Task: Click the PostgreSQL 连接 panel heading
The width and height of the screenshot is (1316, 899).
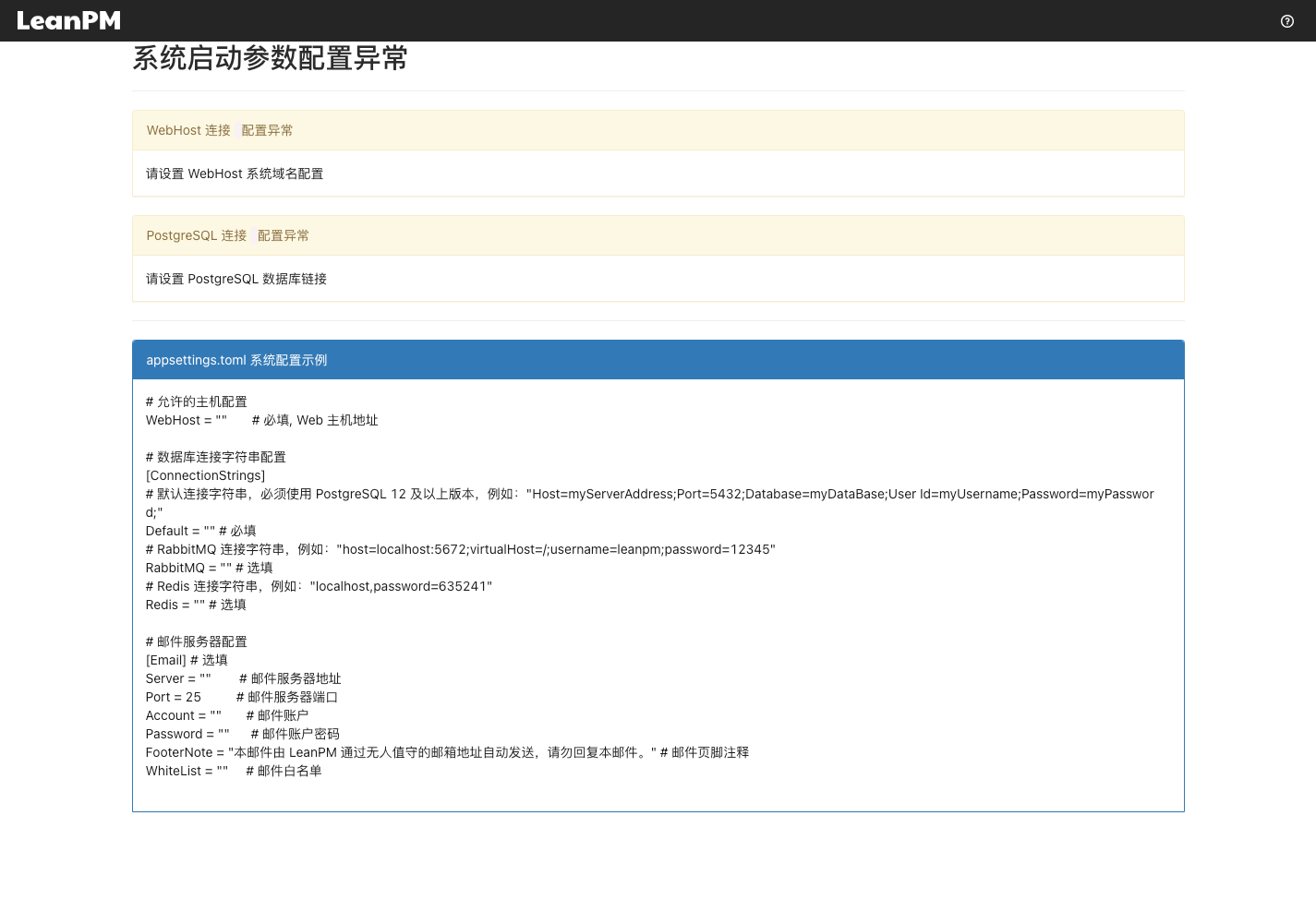Action: click(196, 235)
